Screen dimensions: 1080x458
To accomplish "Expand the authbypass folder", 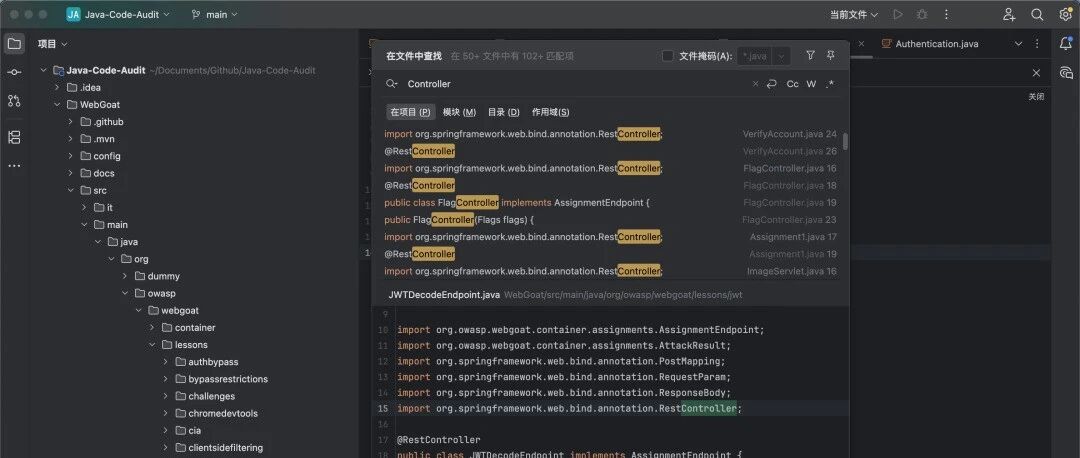I will (166, 362).
